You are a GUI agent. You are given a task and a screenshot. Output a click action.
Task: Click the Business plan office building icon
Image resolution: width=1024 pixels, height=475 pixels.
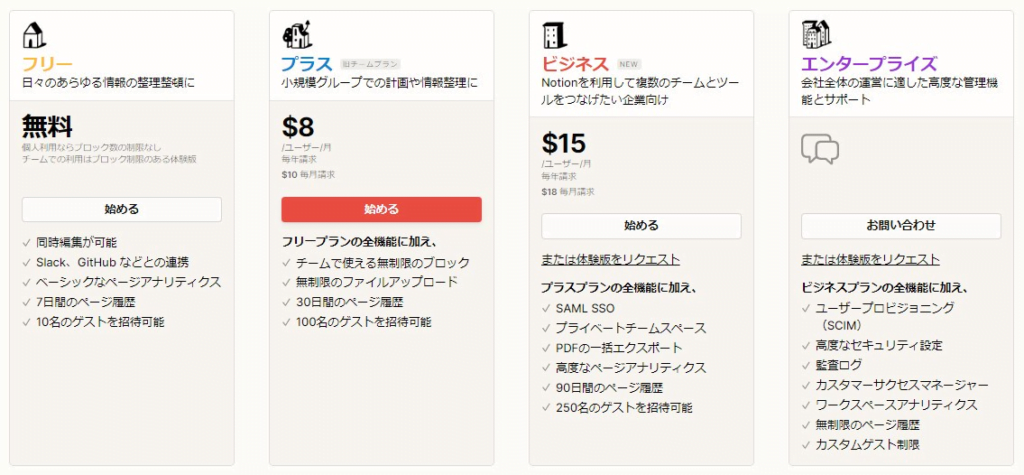555,35
